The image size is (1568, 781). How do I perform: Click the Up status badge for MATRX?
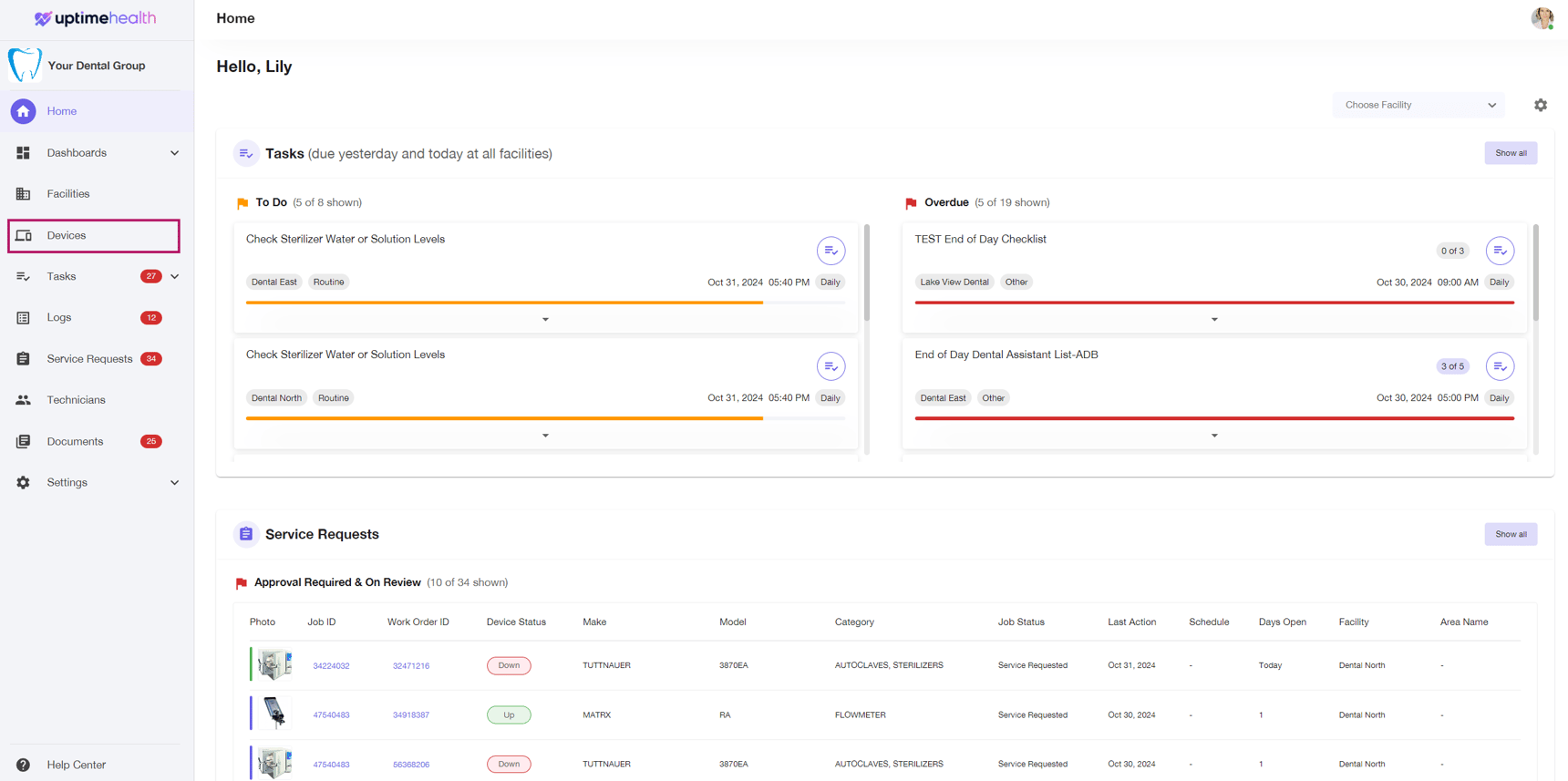tap(509, 715)
